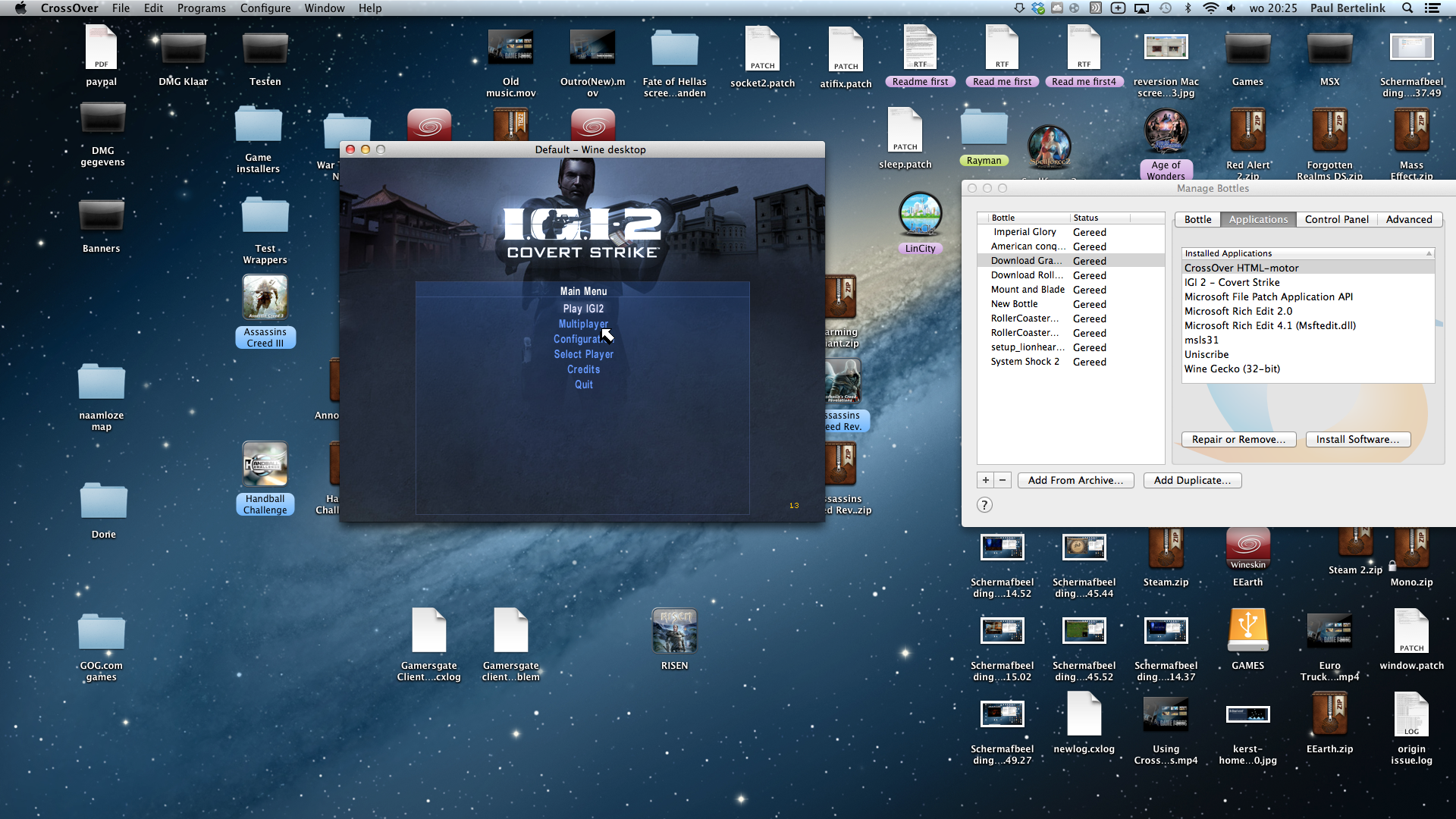Switch to the Applications tab

click(x=1259, y=219)
